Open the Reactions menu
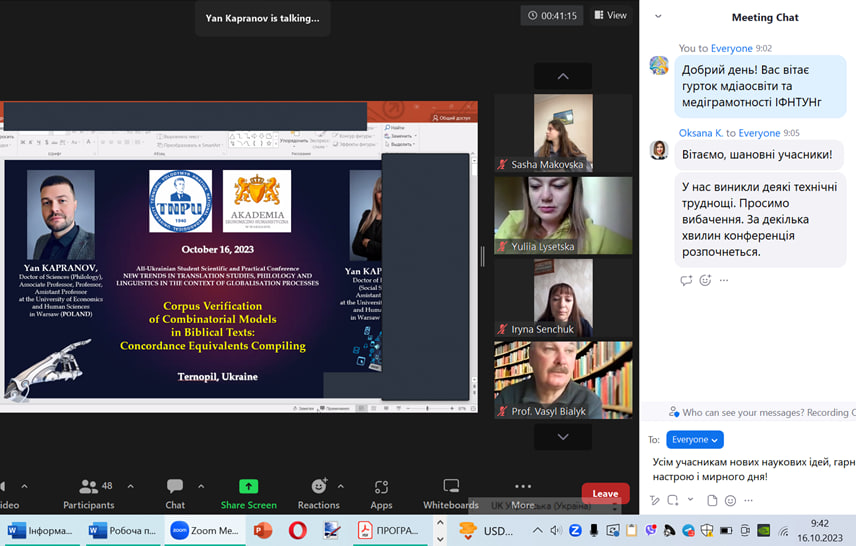 point(318,494)
